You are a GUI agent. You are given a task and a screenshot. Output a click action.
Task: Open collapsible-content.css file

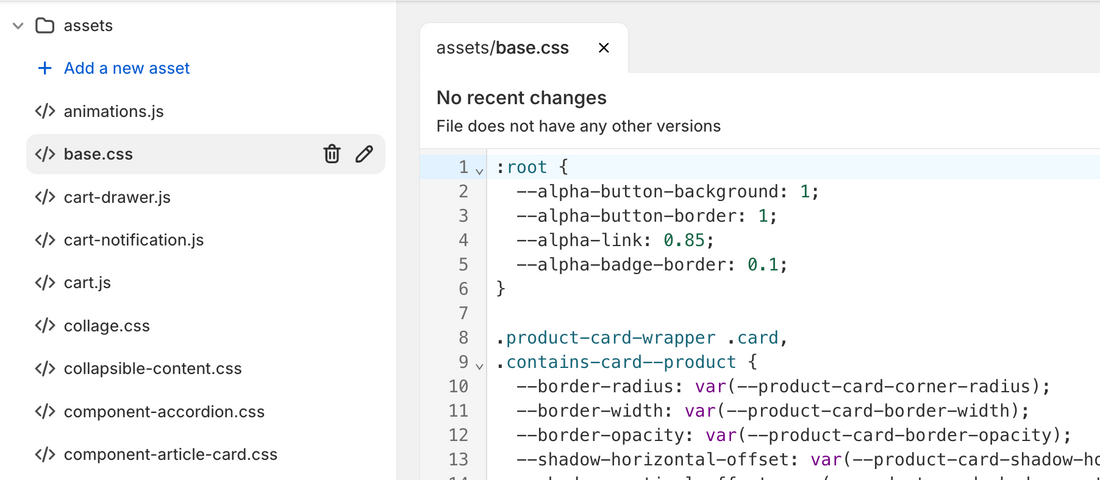(152, 369)
